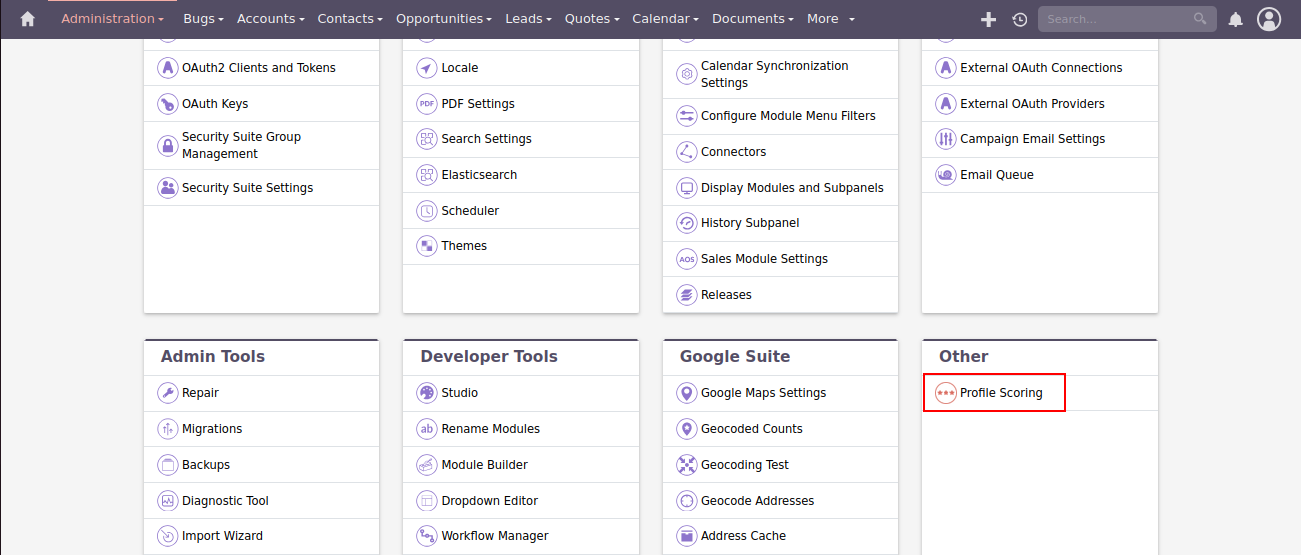The image size is (1301, 555).
Task: Expand the Leads menu
Action: [x=528, y=19]
